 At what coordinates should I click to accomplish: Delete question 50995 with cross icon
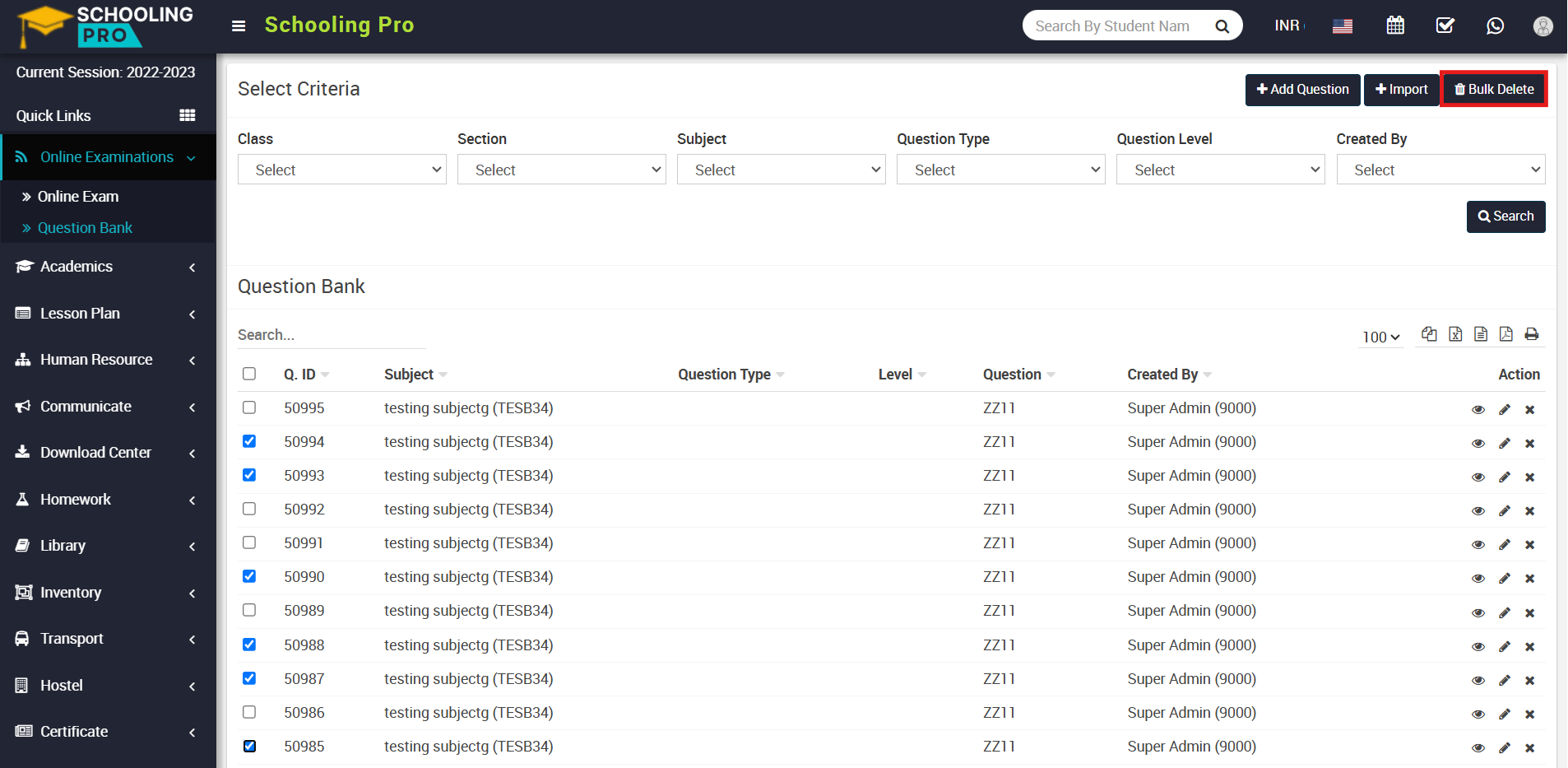1530,410
